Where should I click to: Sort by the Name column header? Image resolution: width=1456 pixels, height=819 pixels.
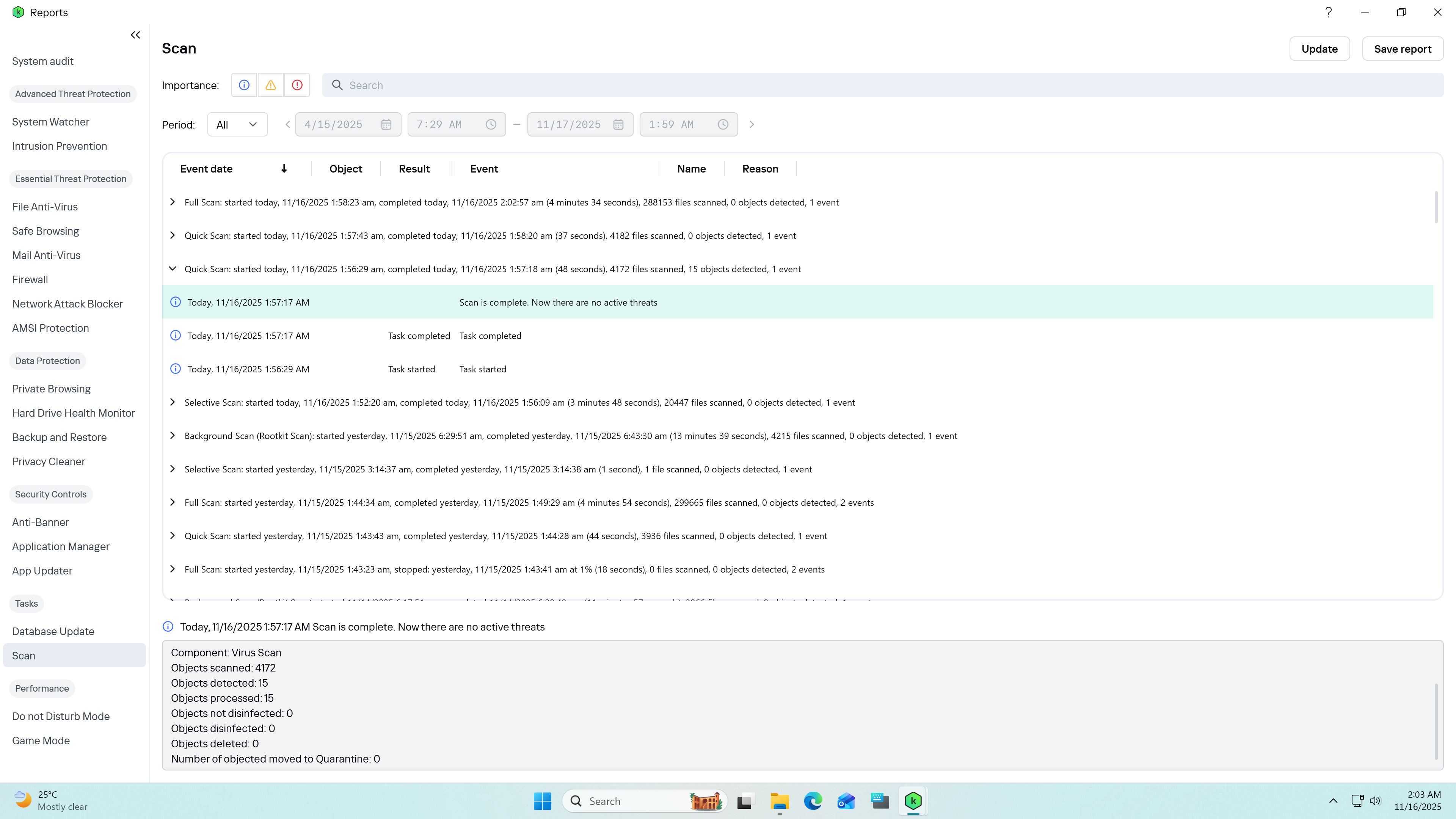(x=691, y=169)
